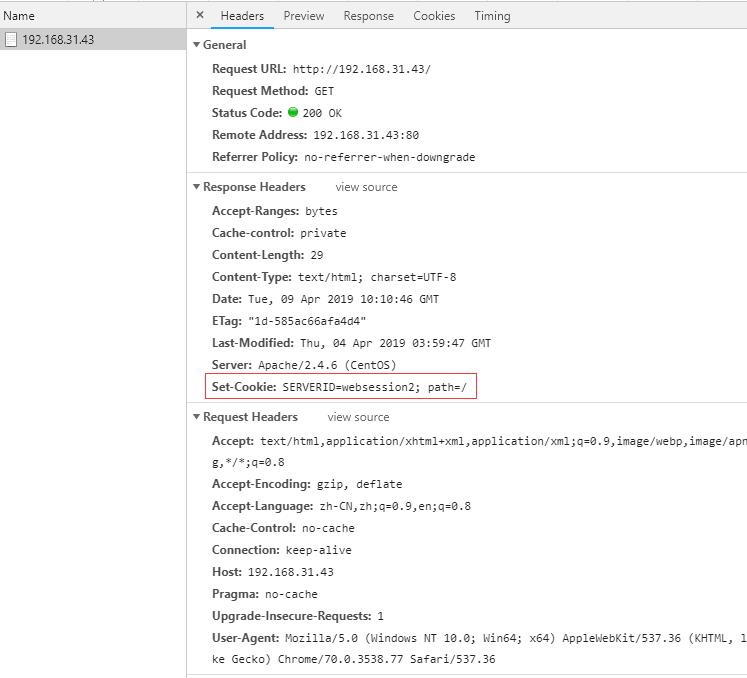Select the Date header value
This screenshot has width=747, height=678.
(343, 299)
